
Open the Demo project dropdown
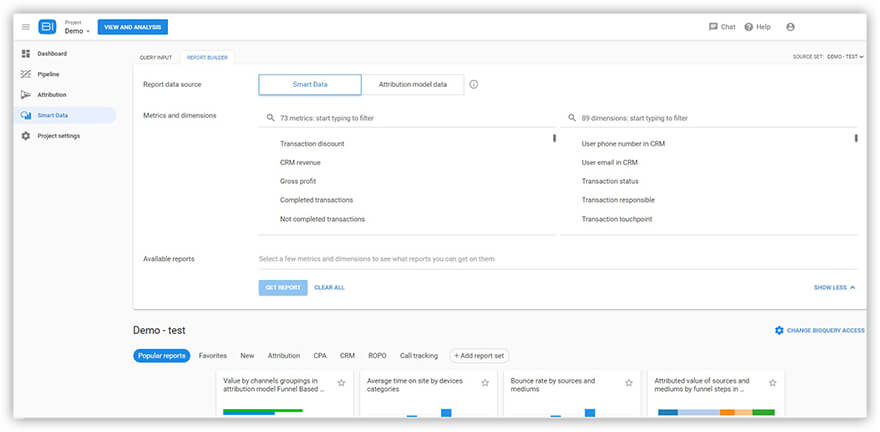coord(77,31)
